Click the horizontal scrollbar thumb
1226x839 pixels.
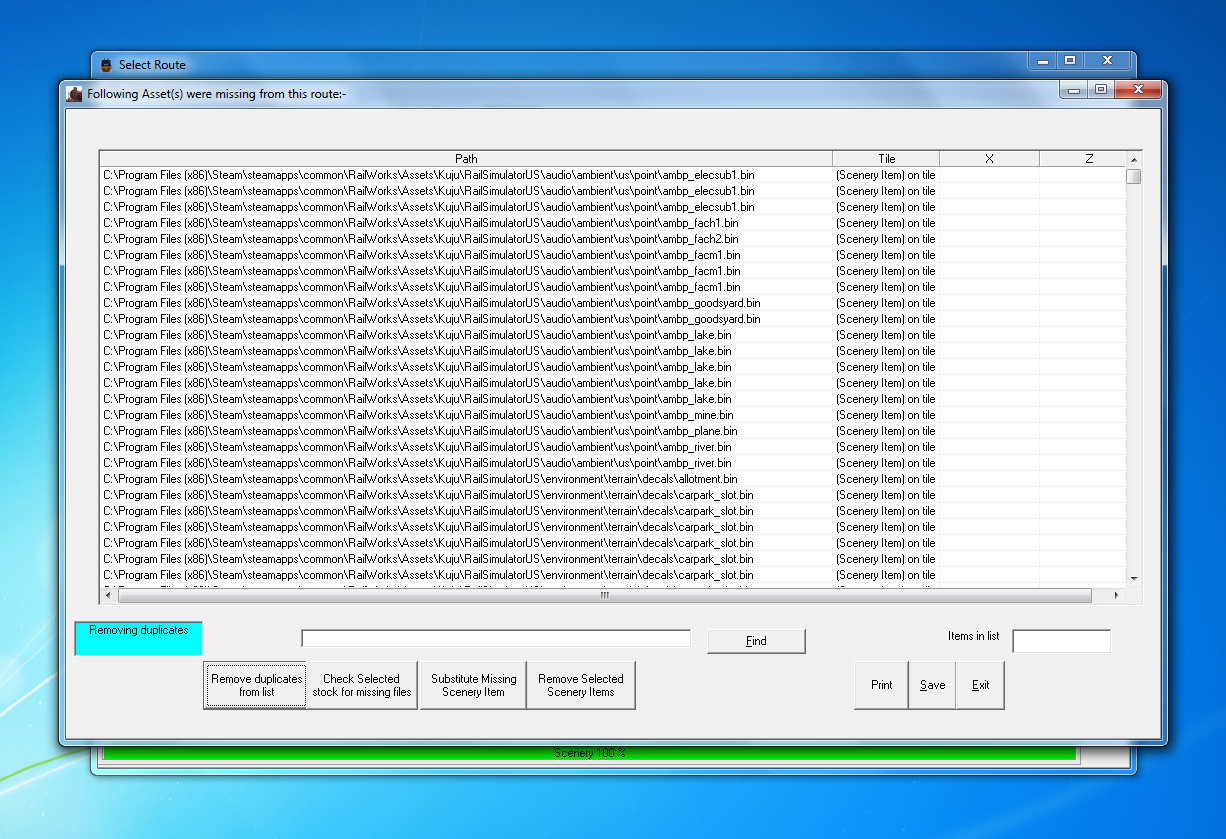click(604, 595)
